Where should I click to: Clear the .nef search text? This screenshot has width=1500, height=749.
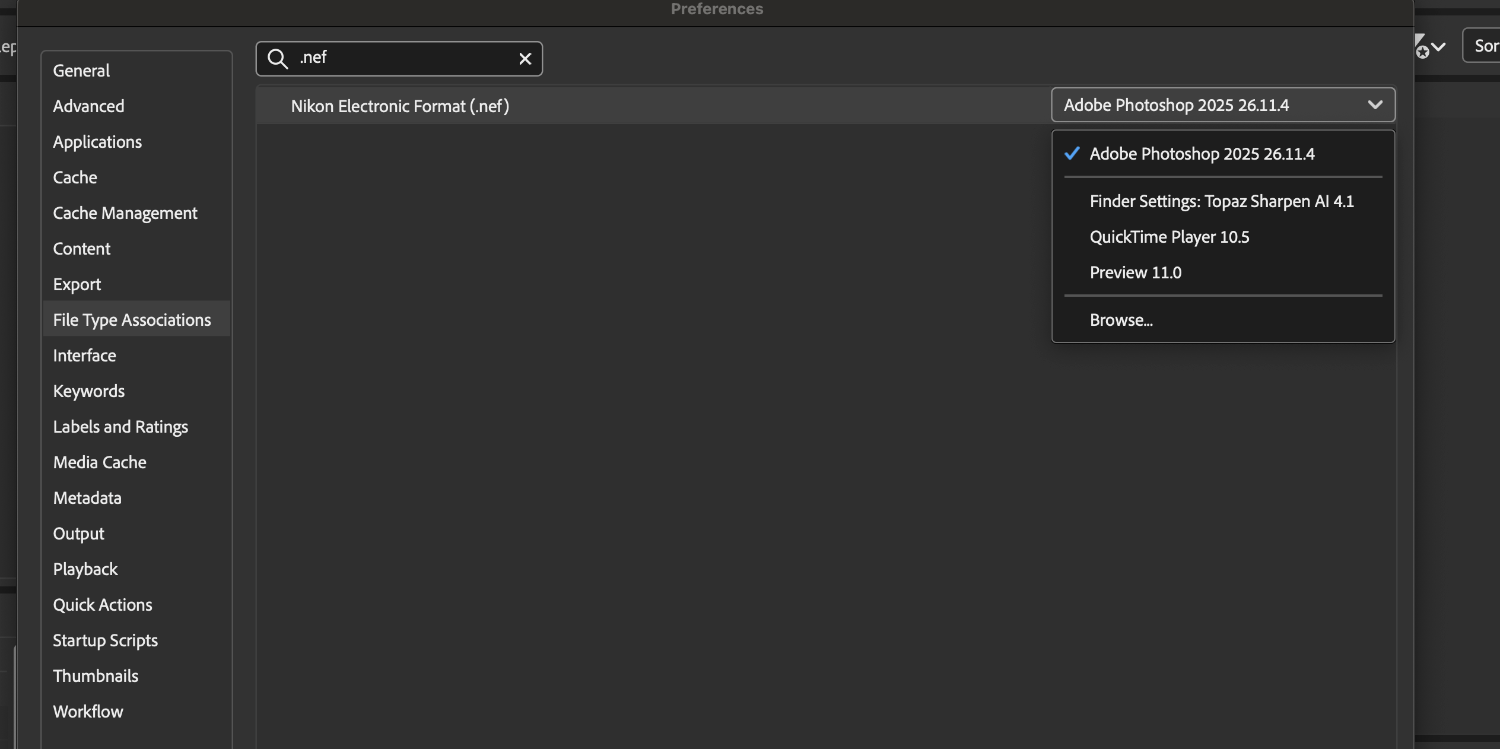(525, 59)
